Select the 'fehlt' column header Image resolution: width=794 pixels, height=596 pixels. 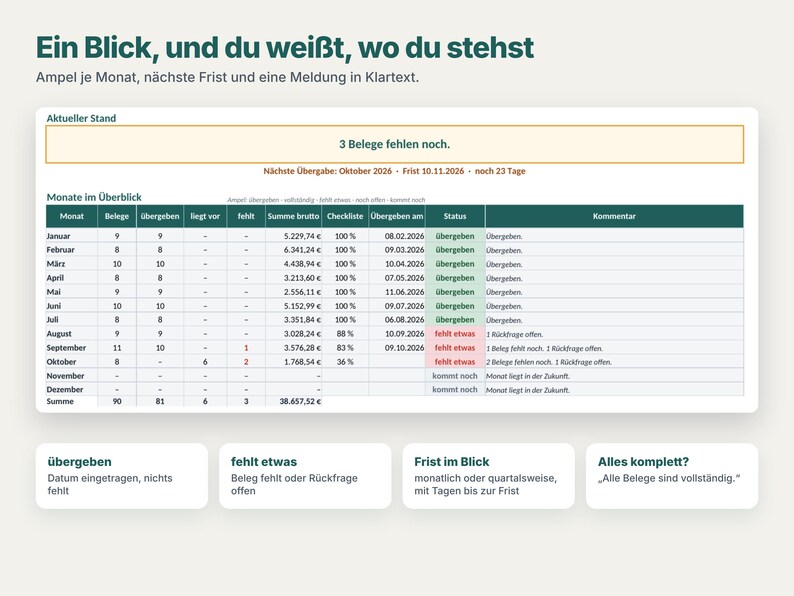[246, 216]
